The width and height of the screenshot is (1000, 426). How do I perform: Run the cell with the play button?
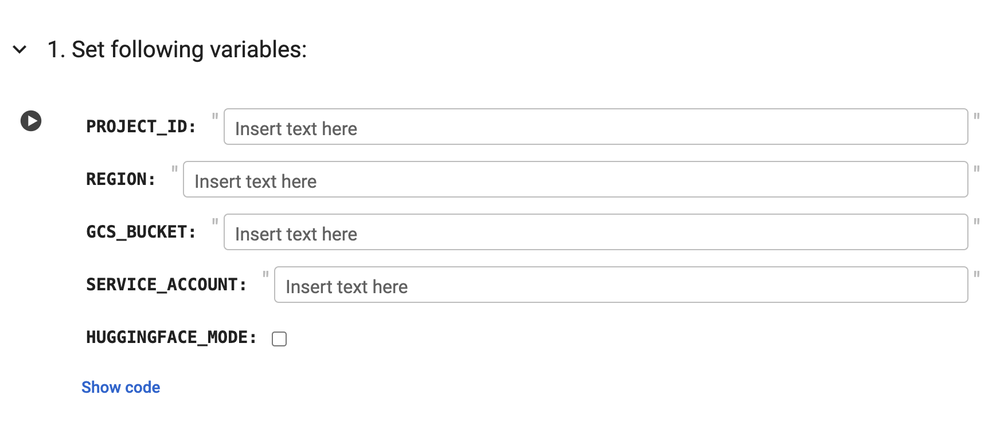point(31,121)
